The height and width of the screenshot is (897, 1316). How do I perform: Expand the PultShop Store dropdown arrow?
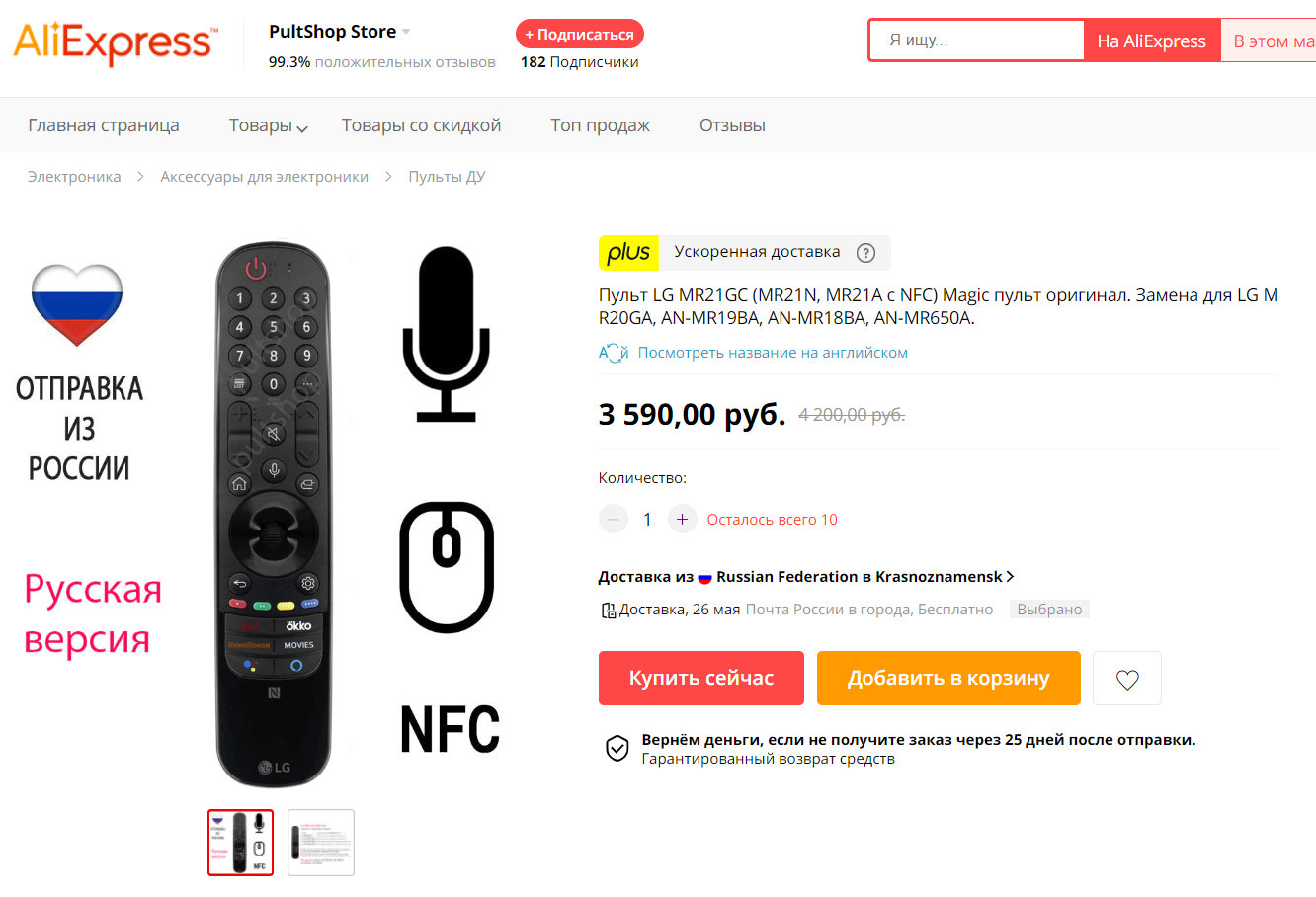click(x=406, y=33)
